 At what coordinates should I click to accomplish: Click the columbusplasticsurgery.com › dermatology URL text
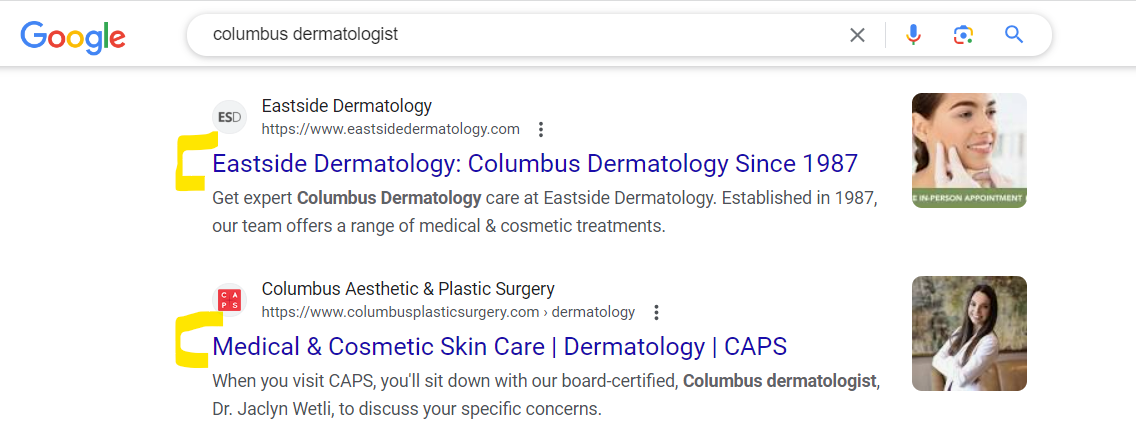pyautogui.click(x=448, y=312)
